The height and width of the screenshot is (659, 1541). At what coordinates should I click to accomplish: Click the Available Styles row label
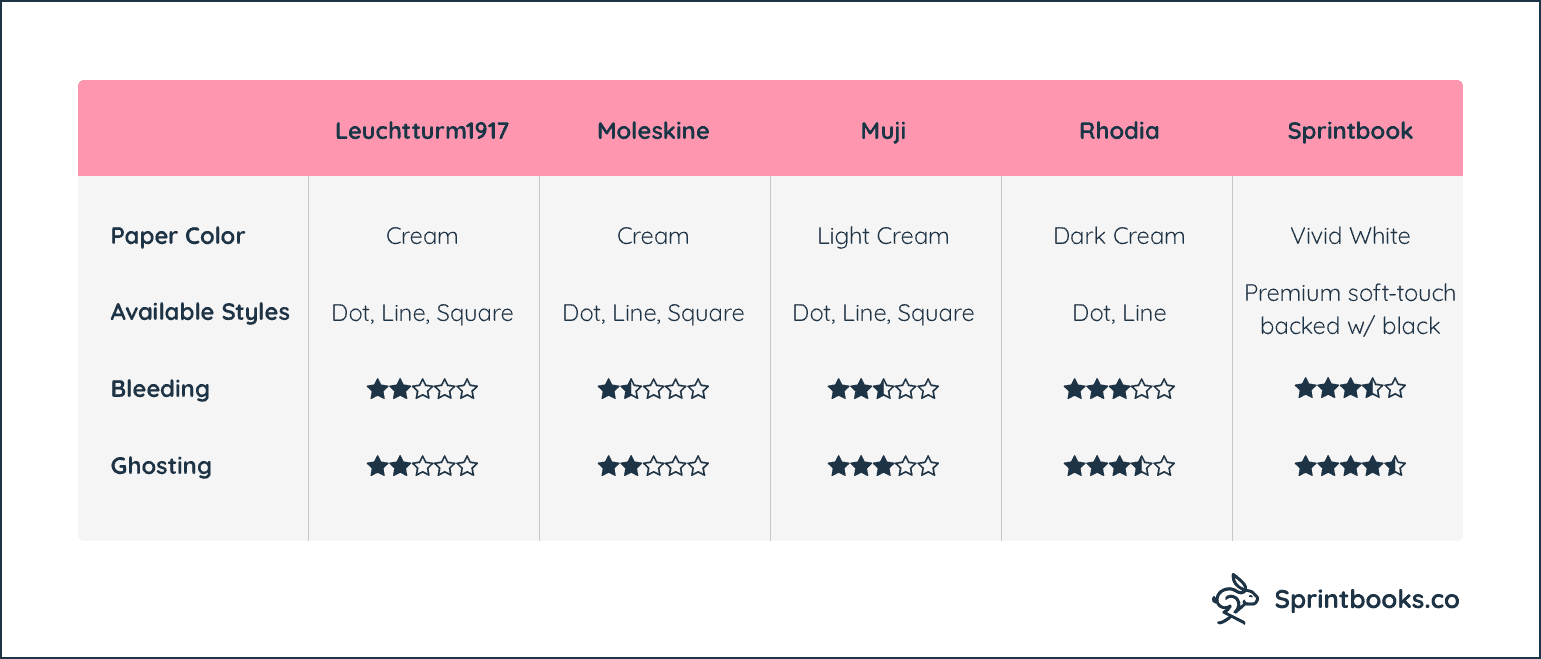pos(200,312)
